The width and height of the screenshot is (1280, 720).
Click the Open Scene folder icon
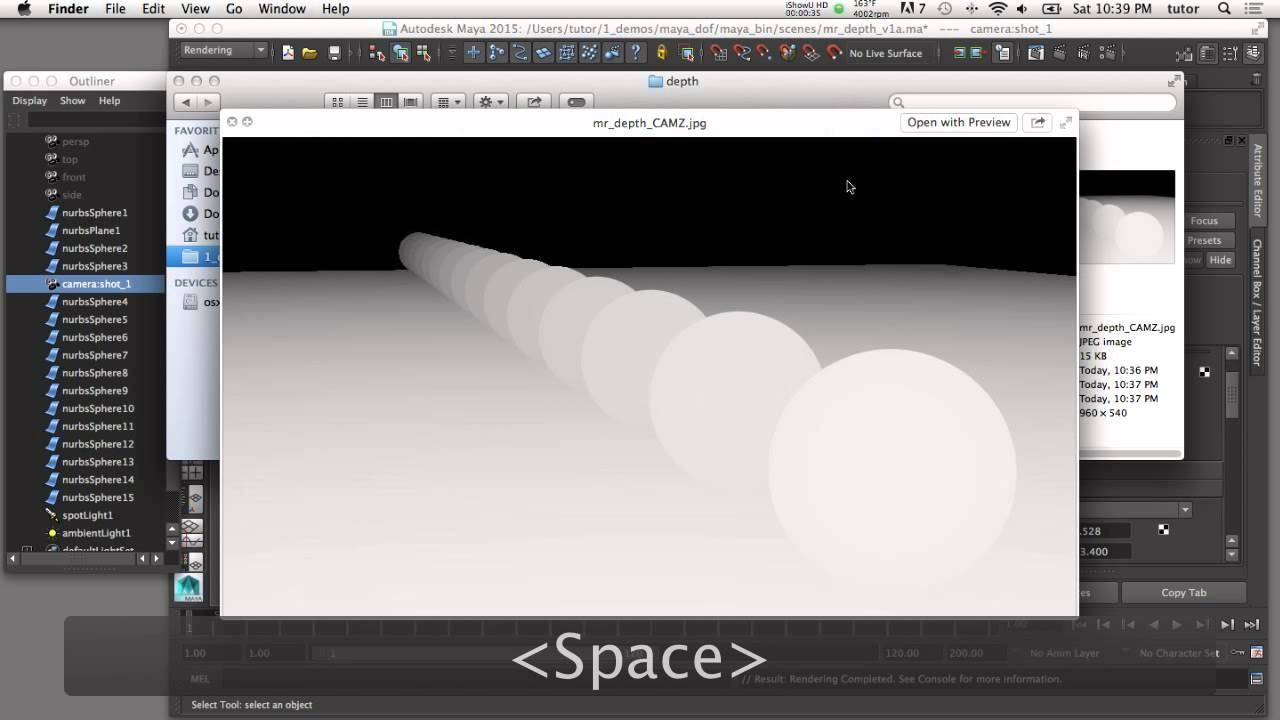click(x=310, y=53)
